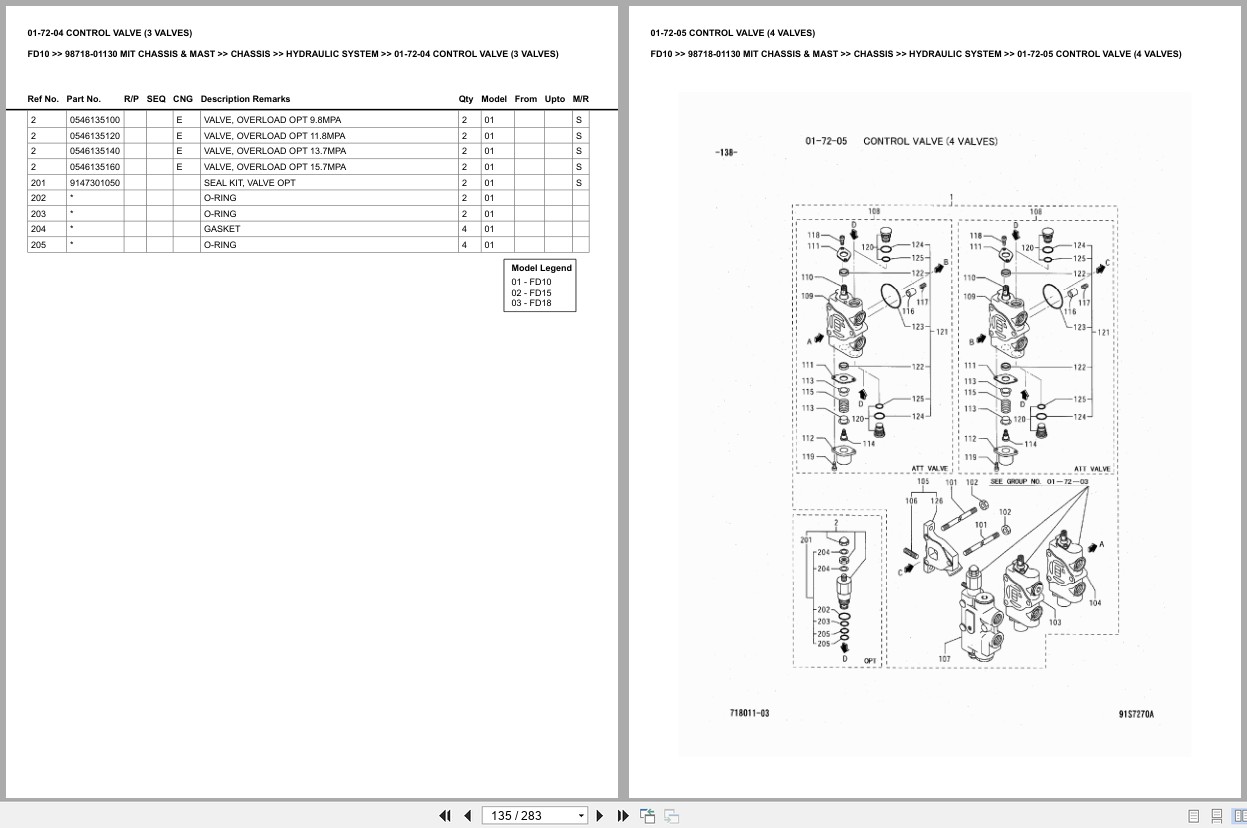
Task: Click the greyed-out next view icon
Action: [672, 815]
